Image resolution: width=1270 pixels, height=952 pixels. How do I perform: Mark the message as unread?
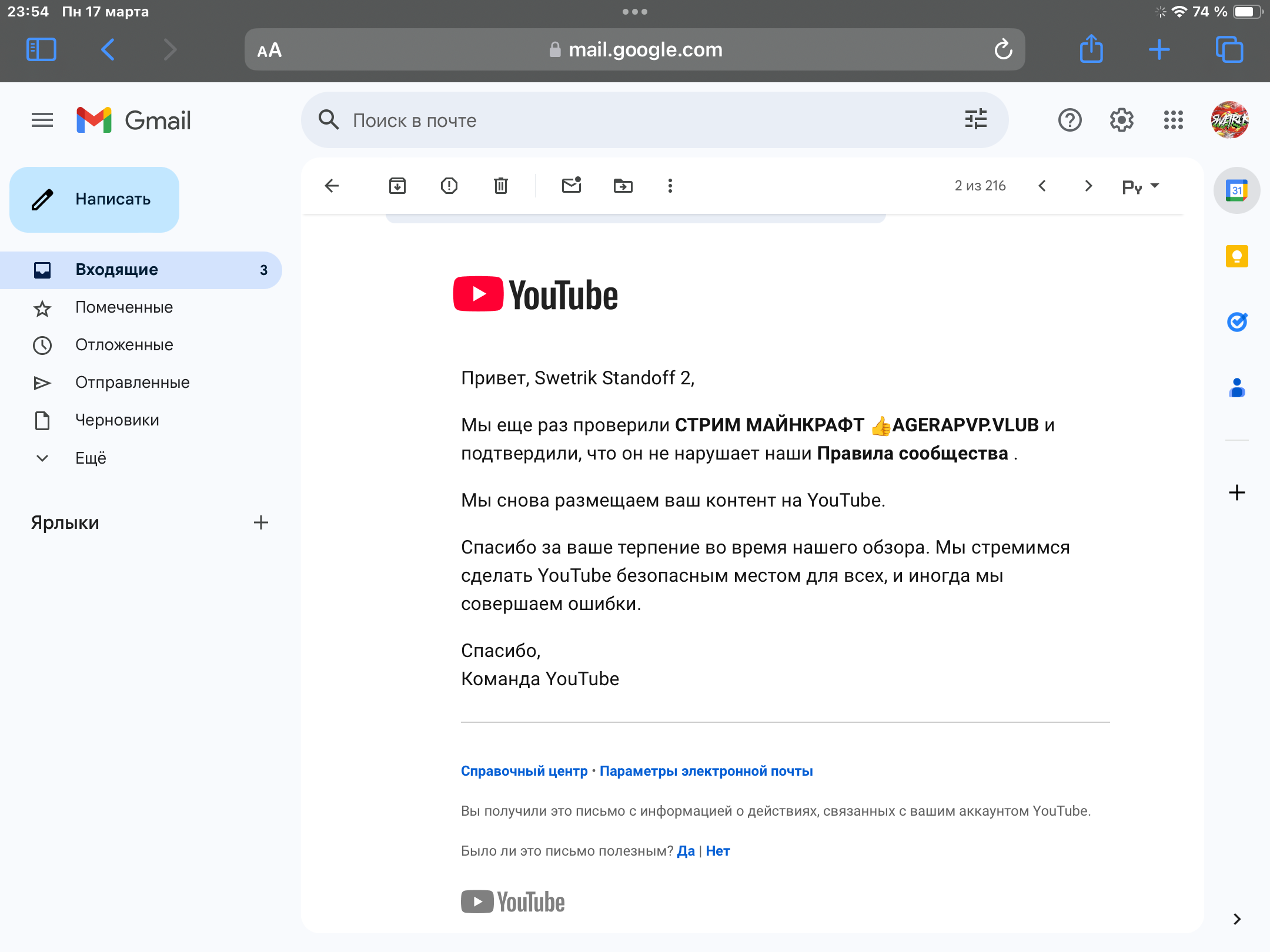571,186
